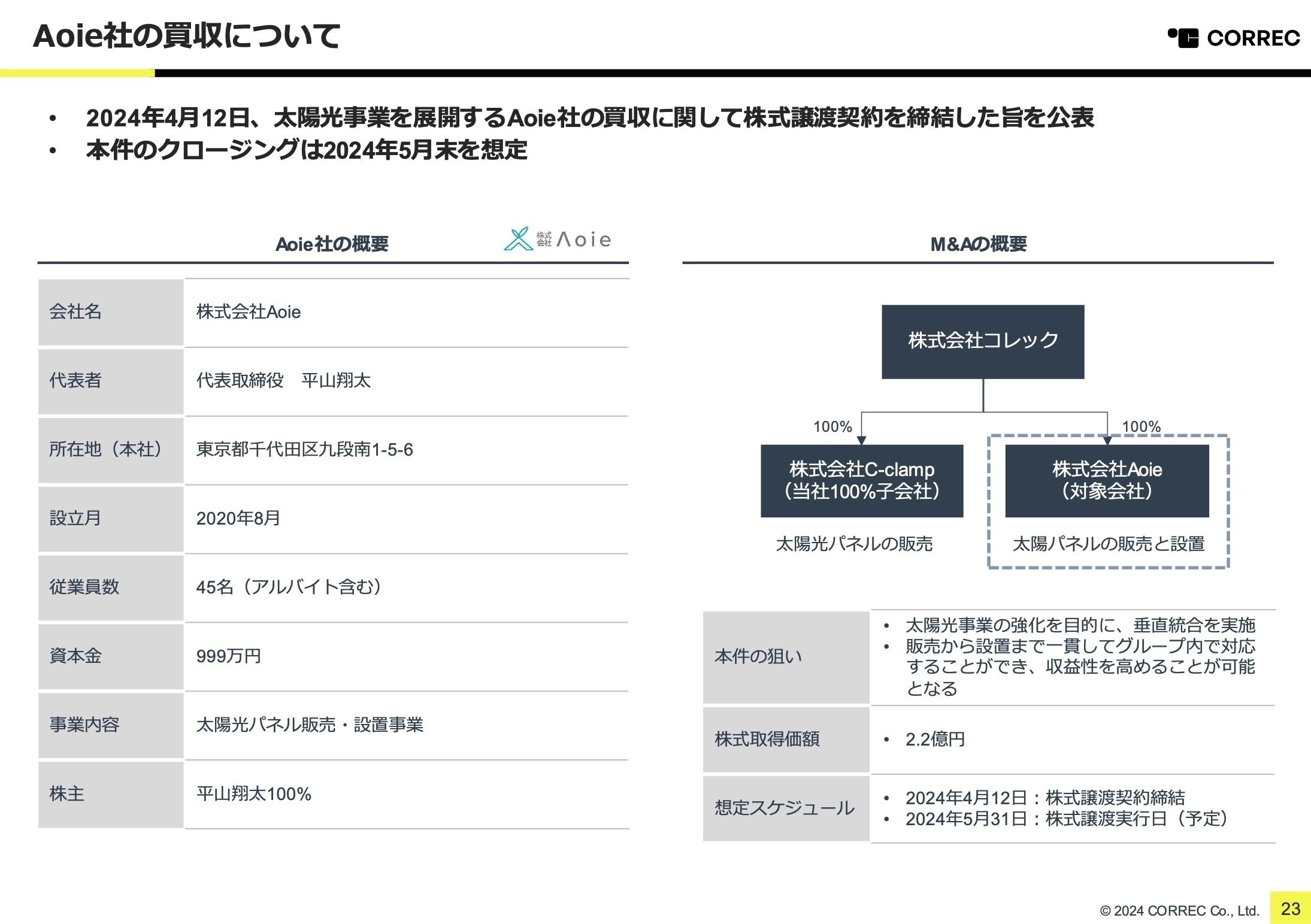Click the caption '太陽光パネルの販売'
The image size is (1311, 924).
pyautogui.click(x=854, y=544)
